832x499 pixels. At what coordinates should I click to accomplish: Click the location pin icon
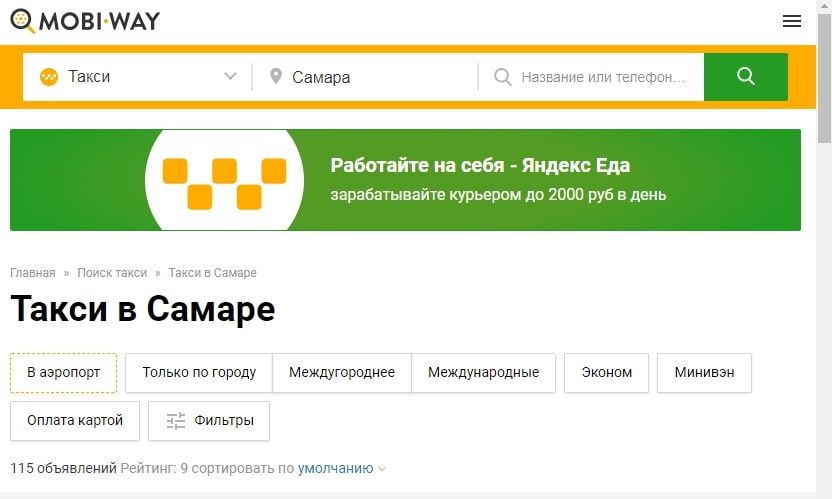275,77
